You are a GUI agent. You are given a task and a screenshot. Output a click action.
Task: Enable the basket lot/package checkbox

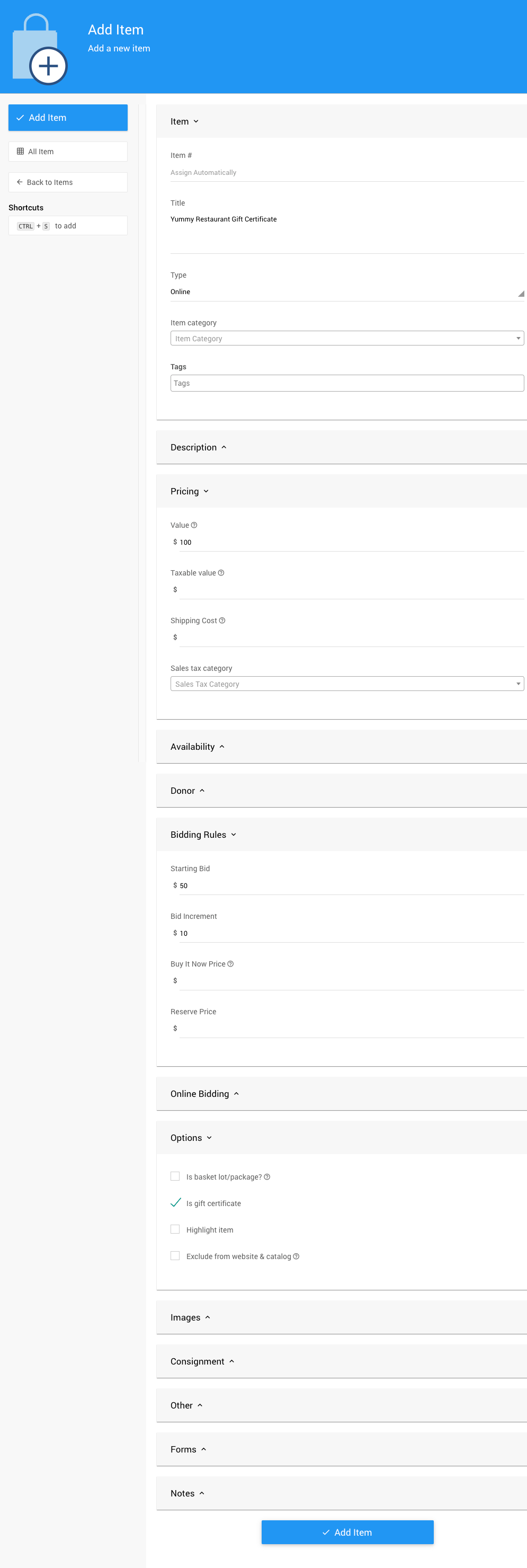click(175, 1176)
